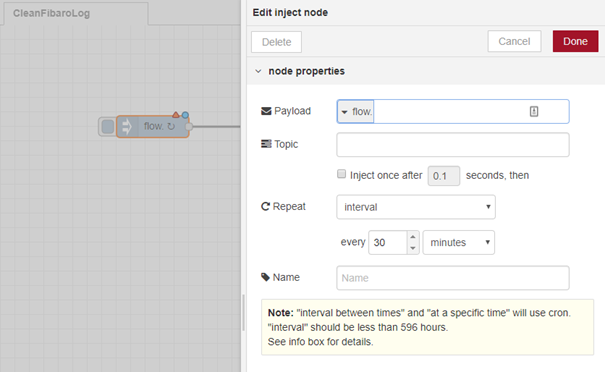Click the inject node trigger button on canvas
The height and width of the screenshot is (372, 605).
click(x=108, y=127)
